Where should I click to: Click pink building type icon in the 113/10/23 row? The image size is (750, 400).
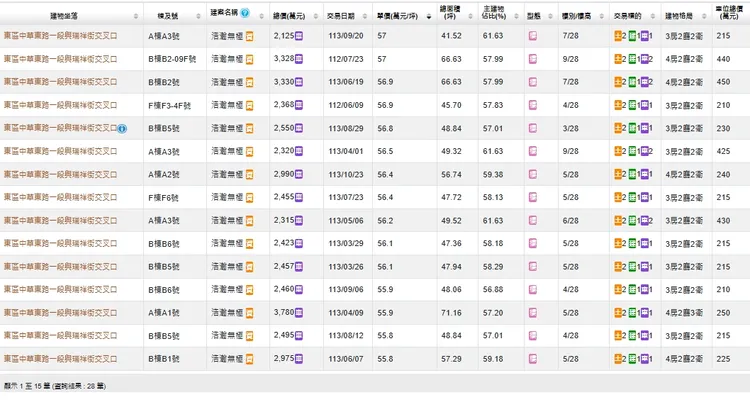[x=533, y=174]
